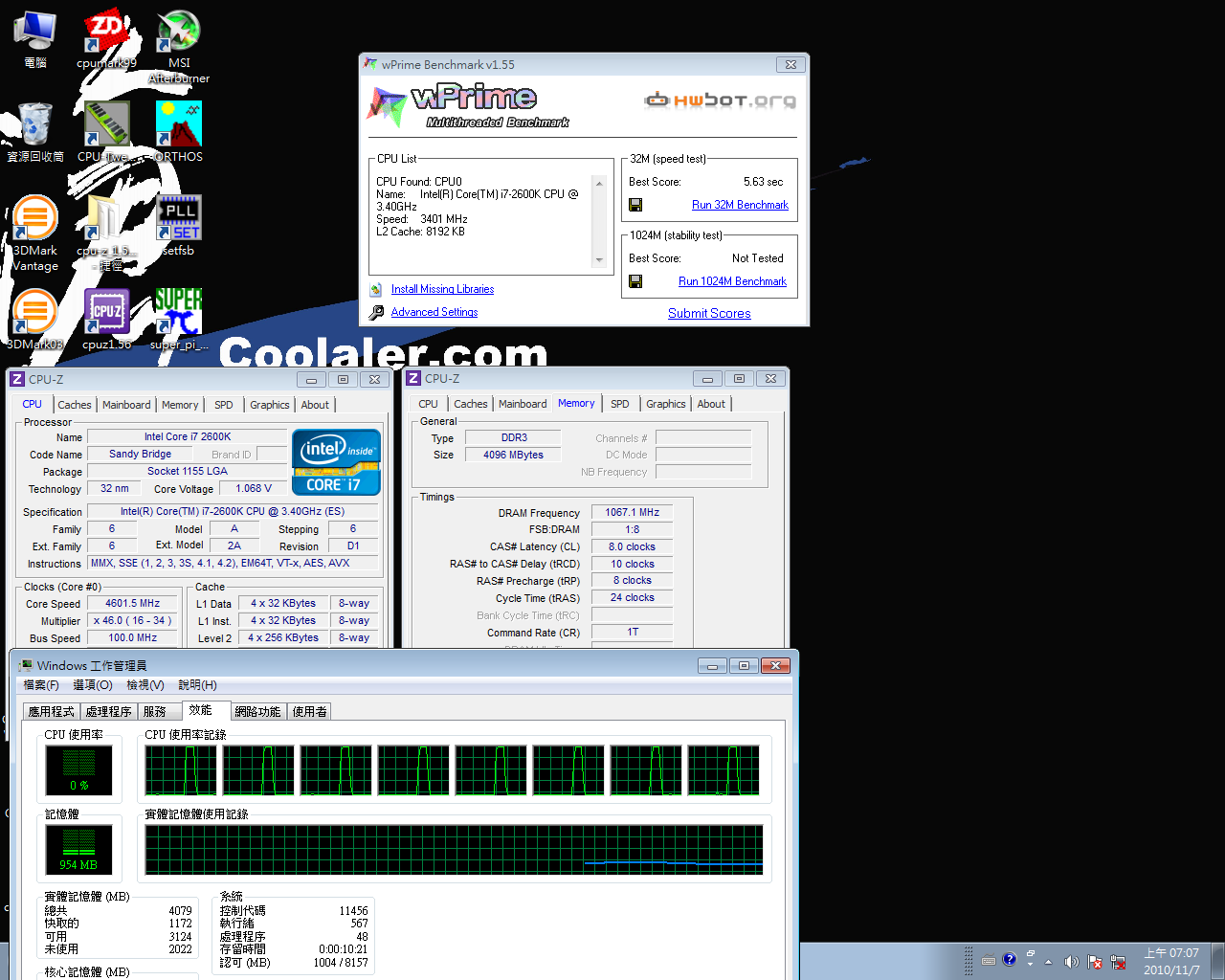The width and height of the screenshot is (1225, 980).
Task: Switch to 使用者 tab in Task Manager
Action: (310, 711)
